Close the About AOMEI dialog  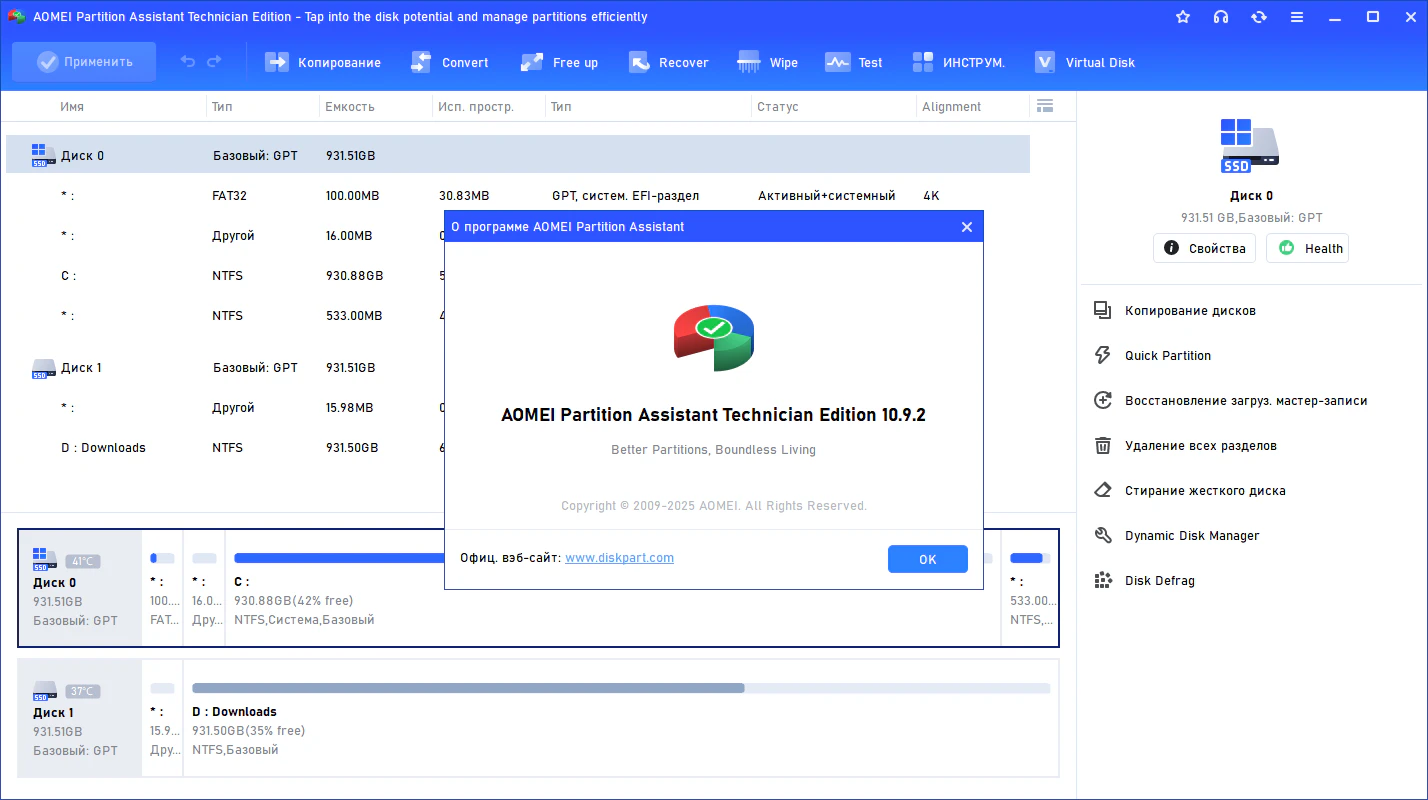point(966,227)
